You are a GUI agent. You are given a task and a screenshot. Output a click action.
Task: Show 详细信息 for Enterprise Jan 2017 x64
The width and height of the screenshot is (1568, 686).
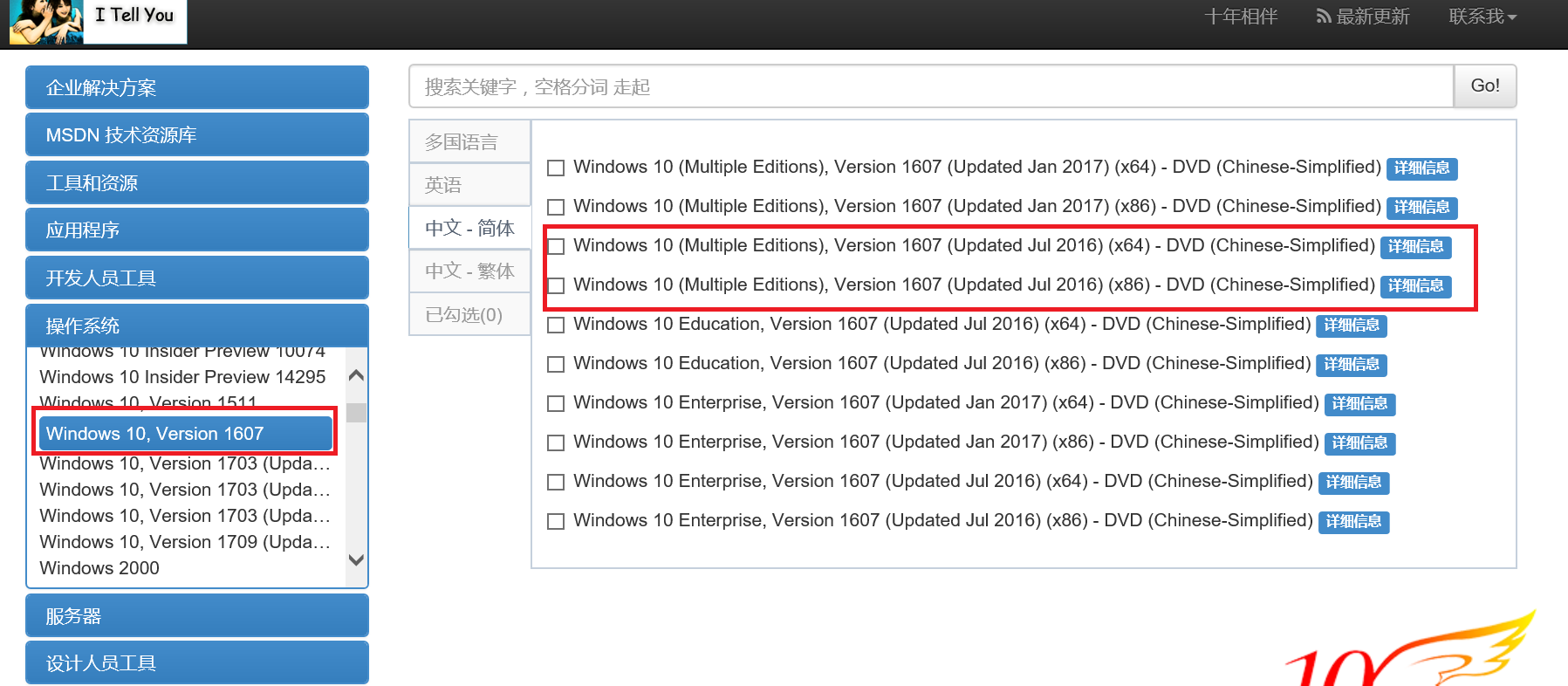pyautogui.click(x=1360, y=404)
